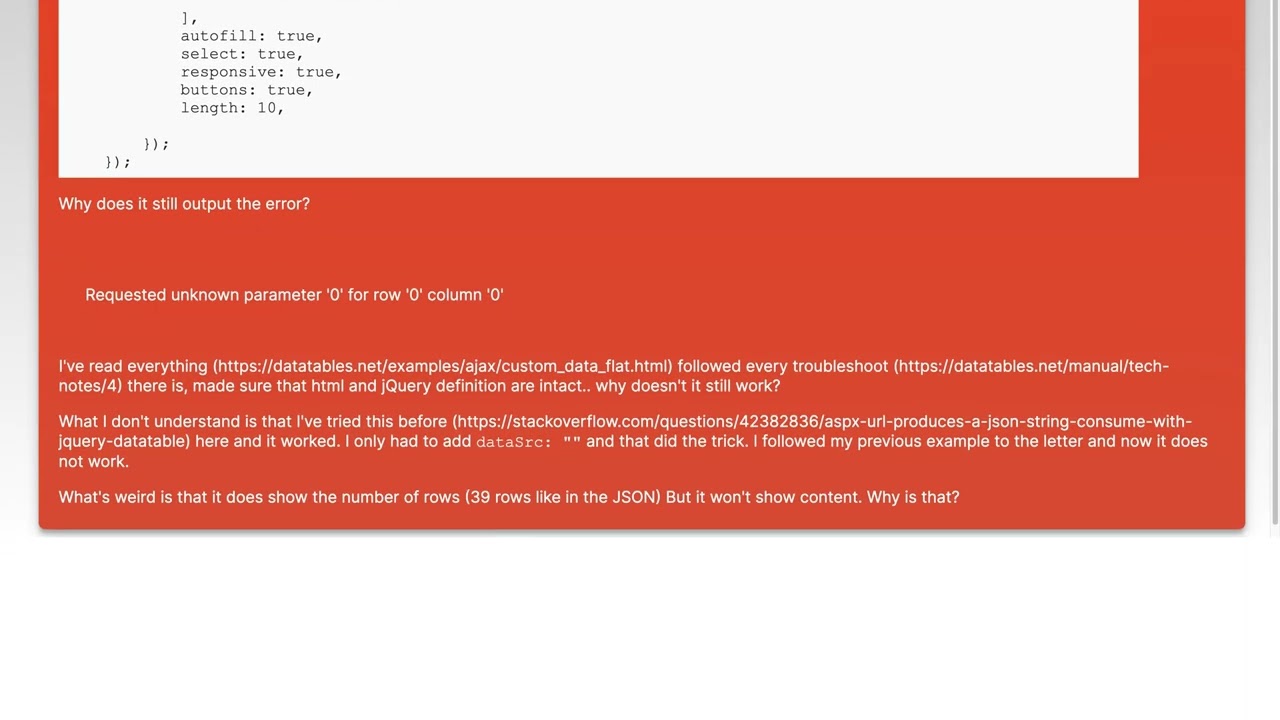Open the datatables.net custom_data_flat example link
1280x720 pixels.
coord(442,366)
